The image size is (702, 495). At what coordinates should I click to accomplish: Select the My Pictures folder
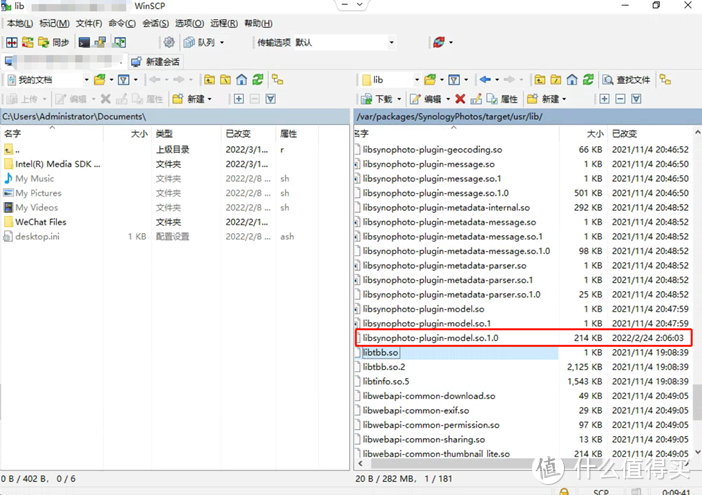(39, 193)
